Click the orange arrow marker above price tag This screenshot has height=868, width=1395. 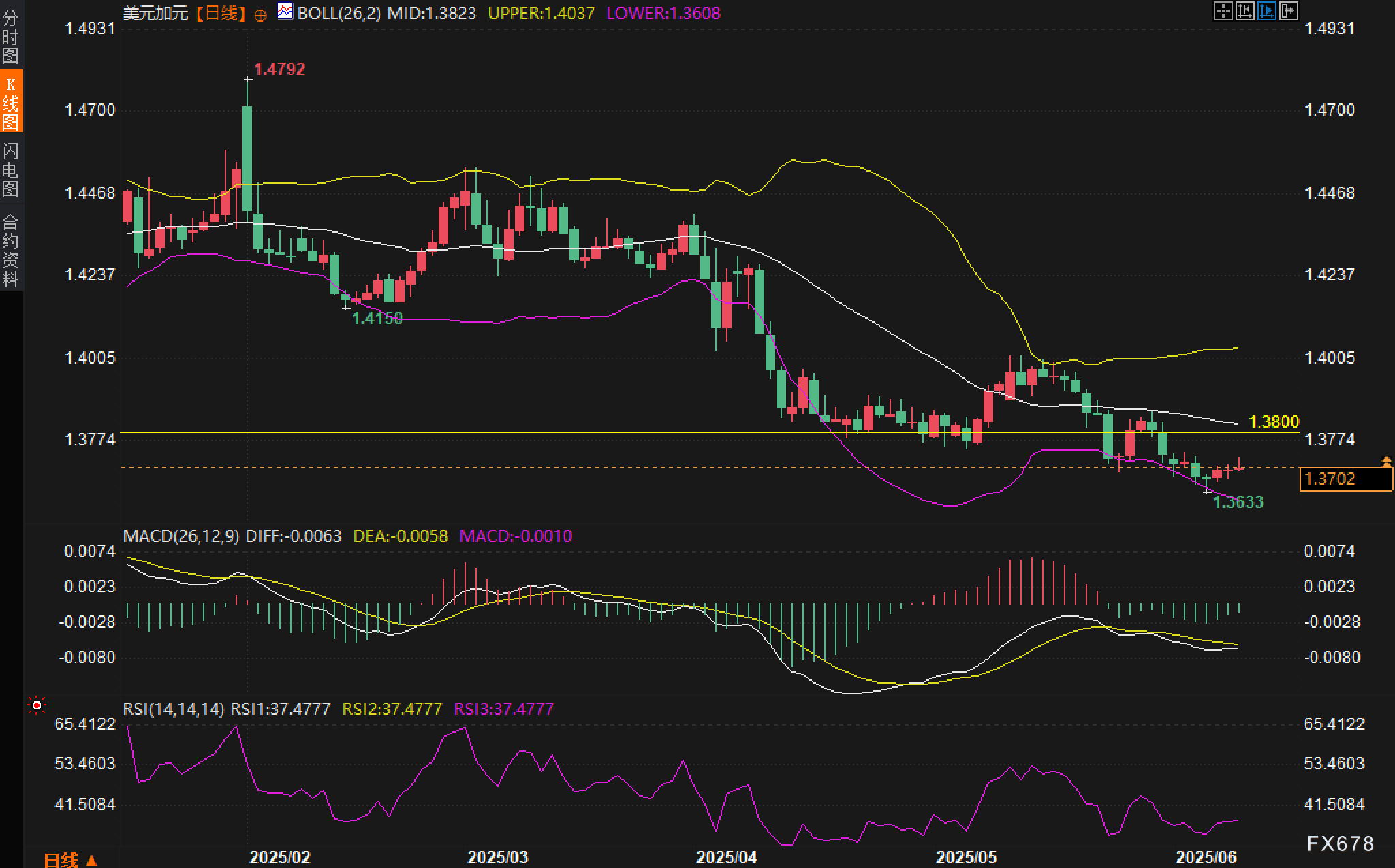[1387, 462]
